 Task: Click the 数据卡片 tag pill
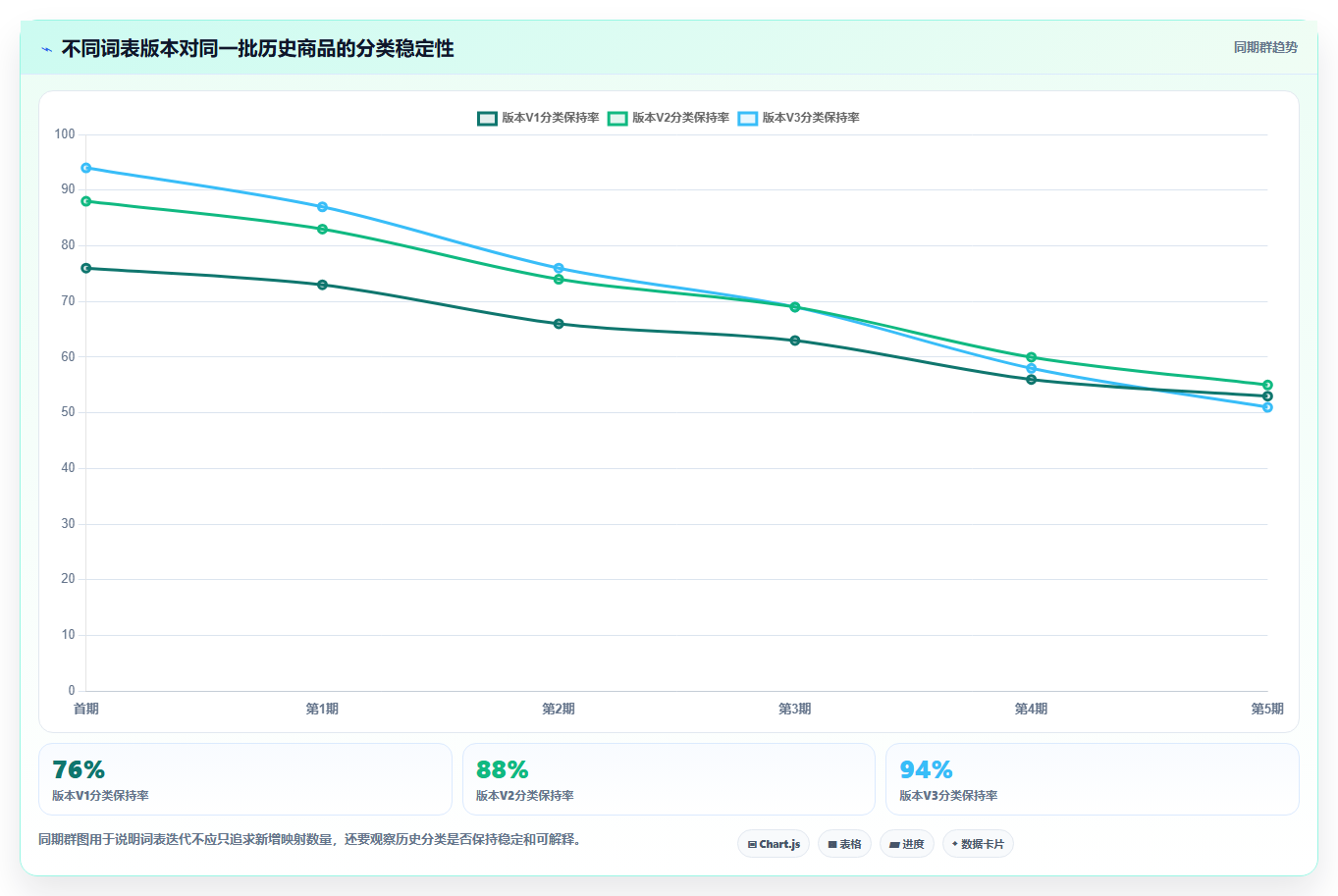coord(978,844)
